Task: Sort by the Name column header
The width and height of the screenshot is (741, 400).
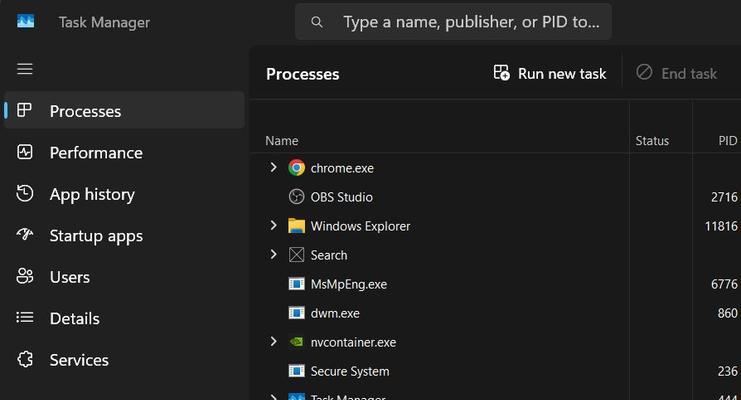Action: point(282,140)
